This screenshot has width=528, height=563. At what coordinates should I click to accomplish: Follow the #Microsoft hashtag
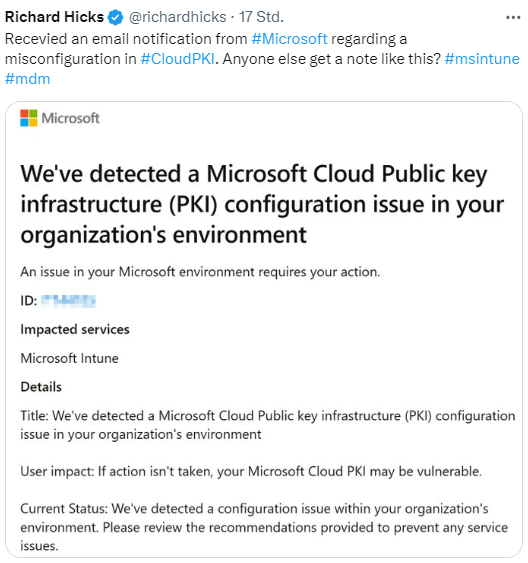tap(289, 39)
